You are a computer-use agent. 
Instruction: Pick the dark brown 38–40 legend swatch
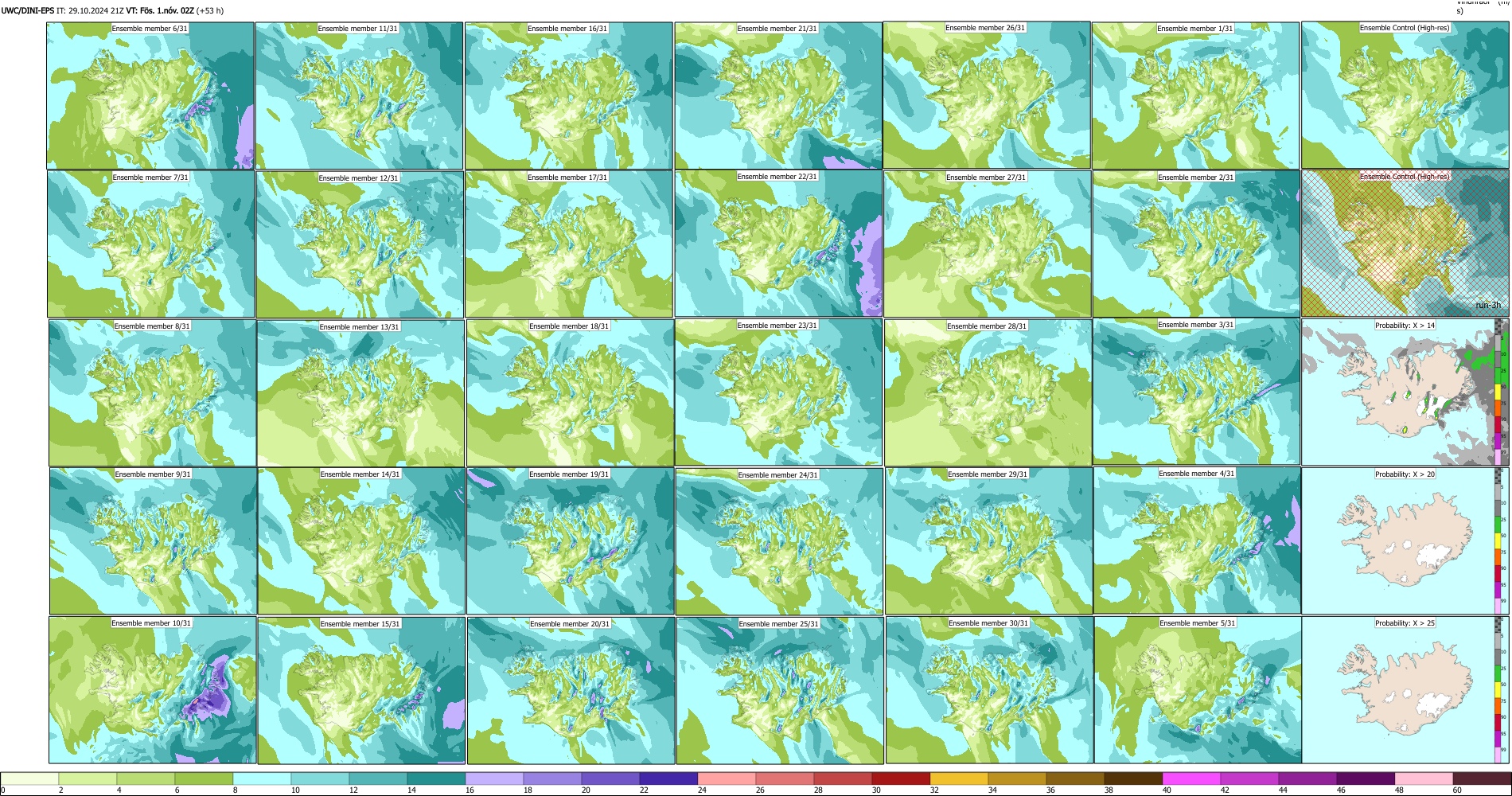(1133, 778)
